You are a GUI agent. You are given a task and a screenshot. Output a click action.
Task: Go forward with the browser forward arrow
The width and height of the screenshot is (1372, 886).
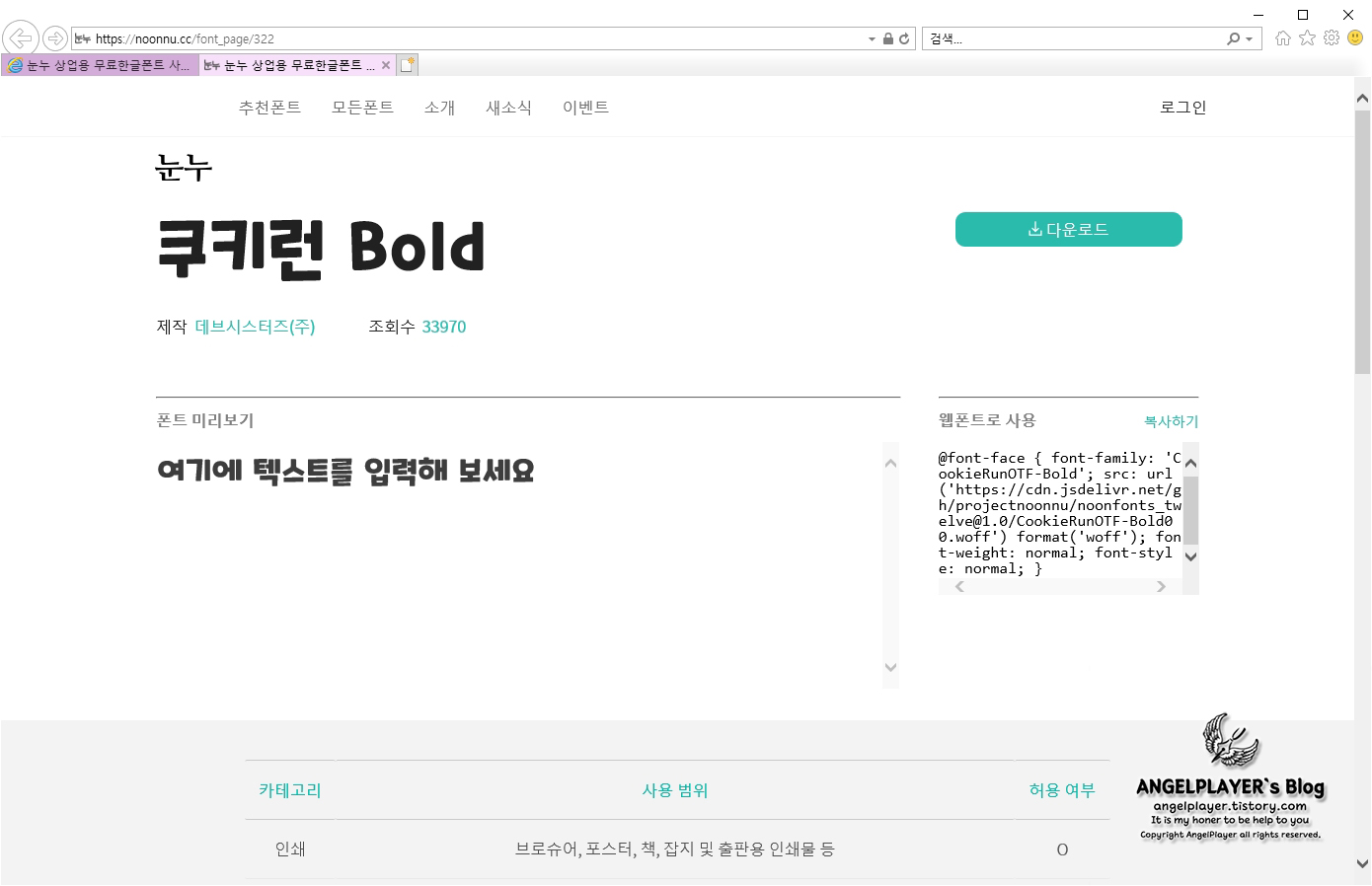point(55,38)
